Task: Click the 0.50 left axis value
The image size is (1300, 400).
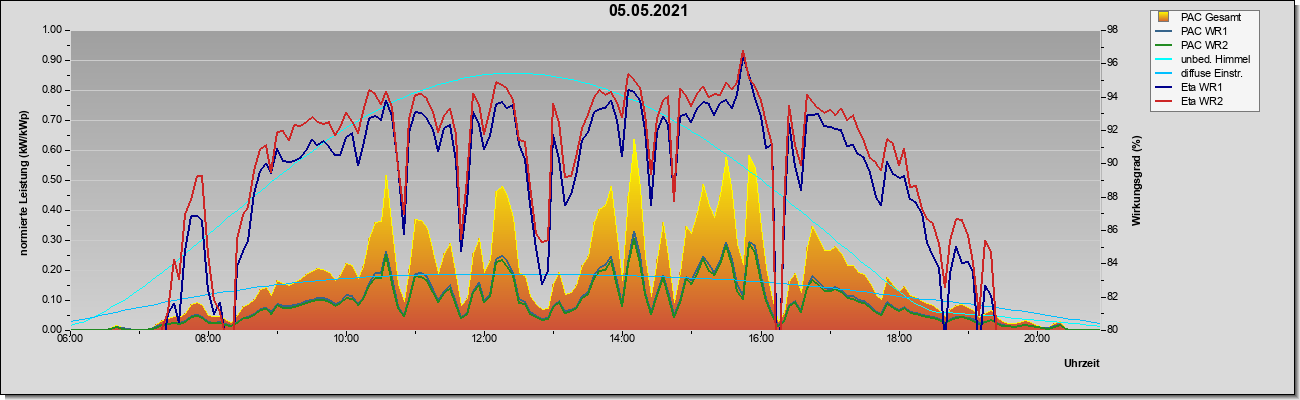Action: (x=52, y=180)
